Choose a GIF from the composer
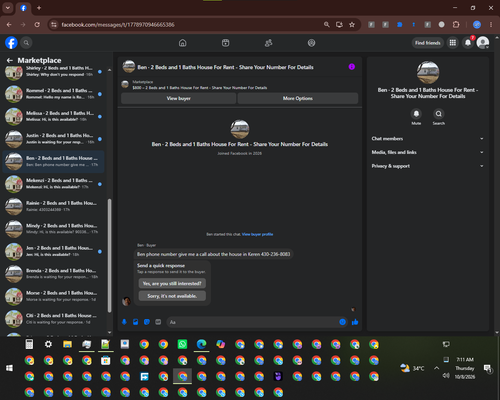This screenshot has width=500, height=400. point(158,322)
